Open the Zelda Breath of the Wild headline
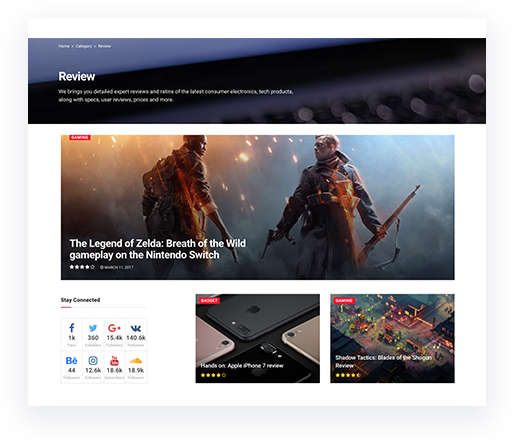Screen dimensions: 514x444 tap(158, 249)
